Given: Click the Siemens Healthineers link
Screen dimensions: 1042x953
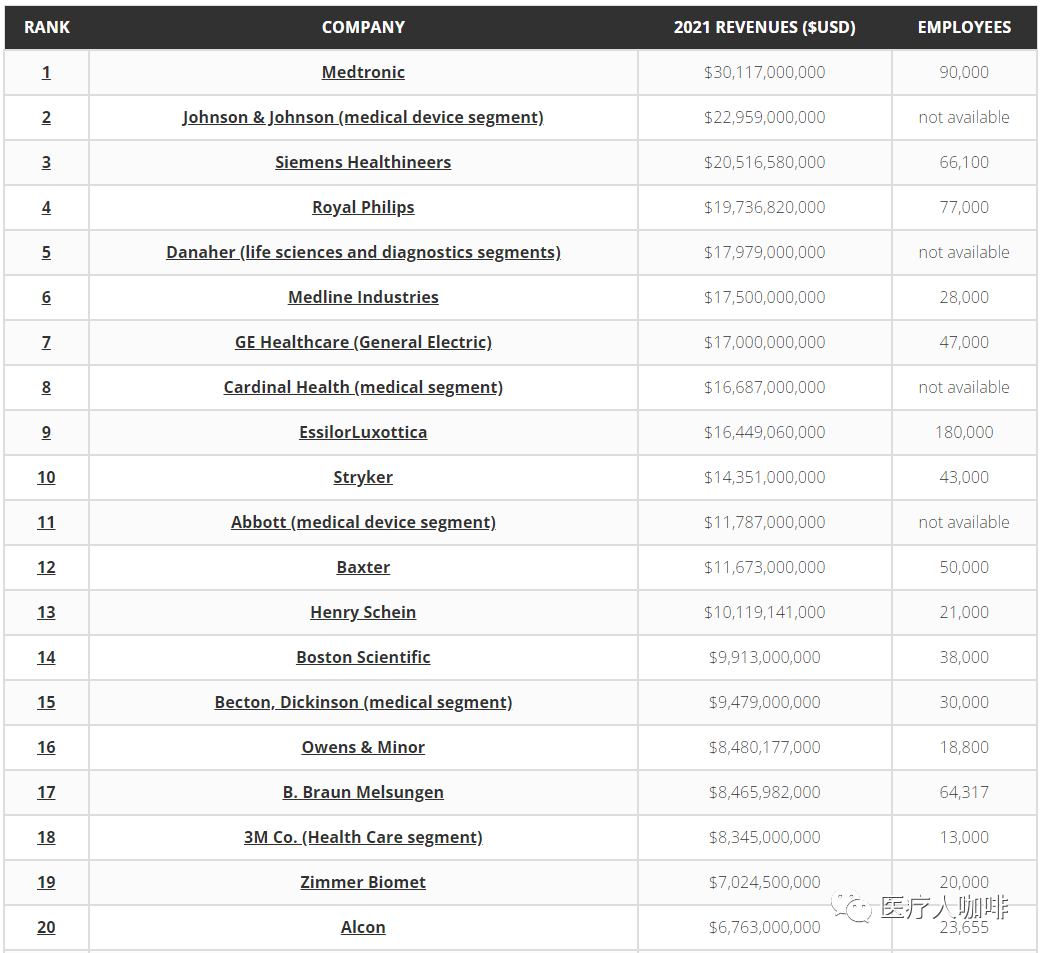Looking at the screenshot, I should 363,162.
